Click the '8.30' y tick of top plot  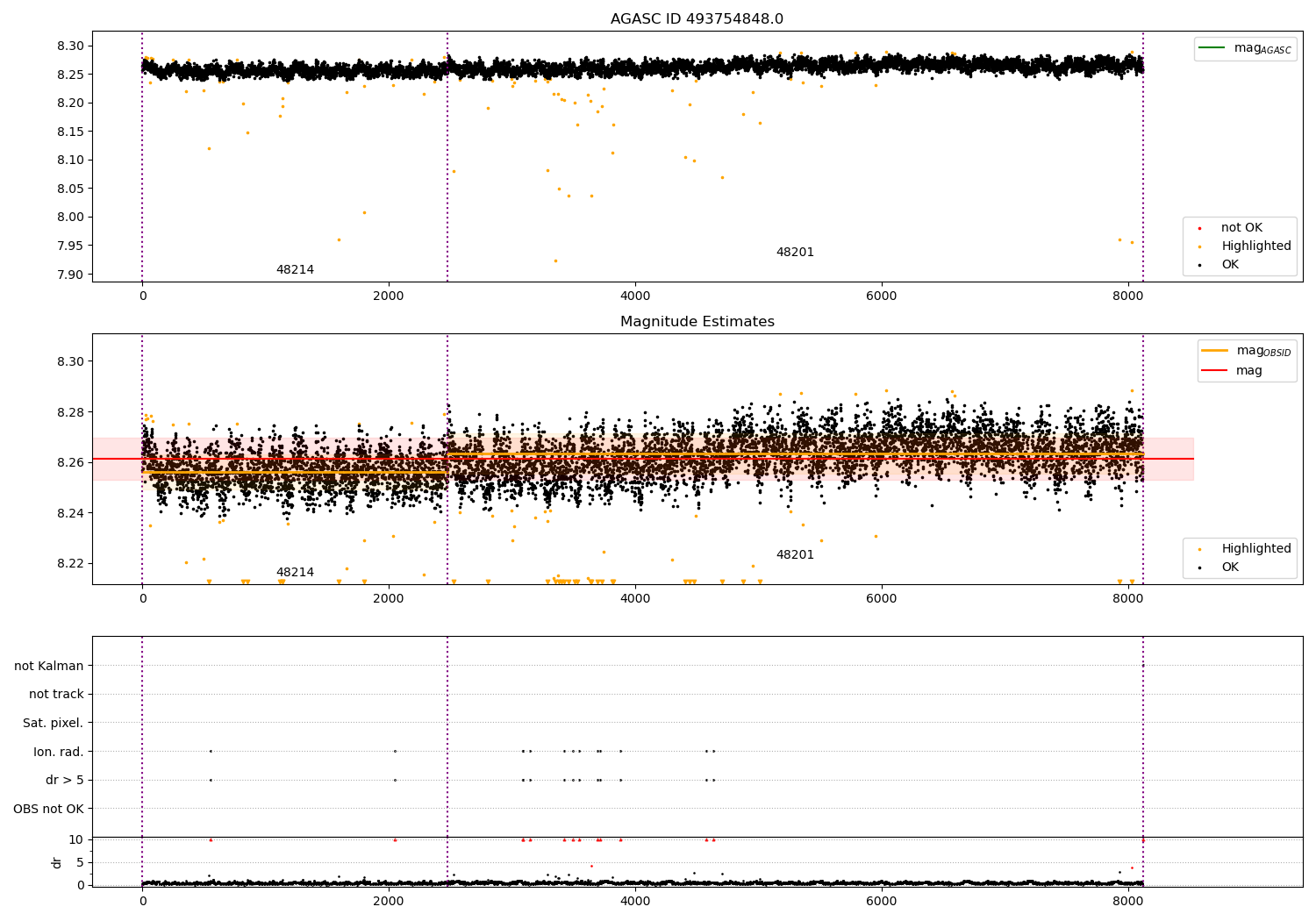(x=70, y=46)
